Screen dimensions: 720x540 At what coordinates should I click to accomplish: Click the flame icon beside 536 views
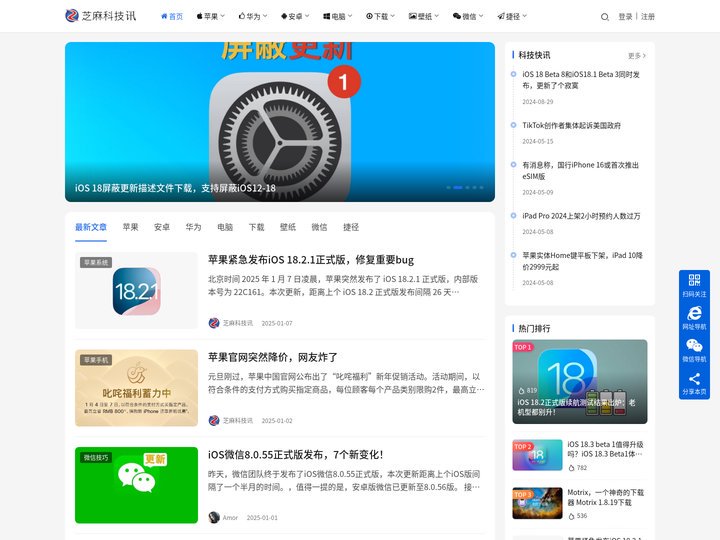click(571, 516)
